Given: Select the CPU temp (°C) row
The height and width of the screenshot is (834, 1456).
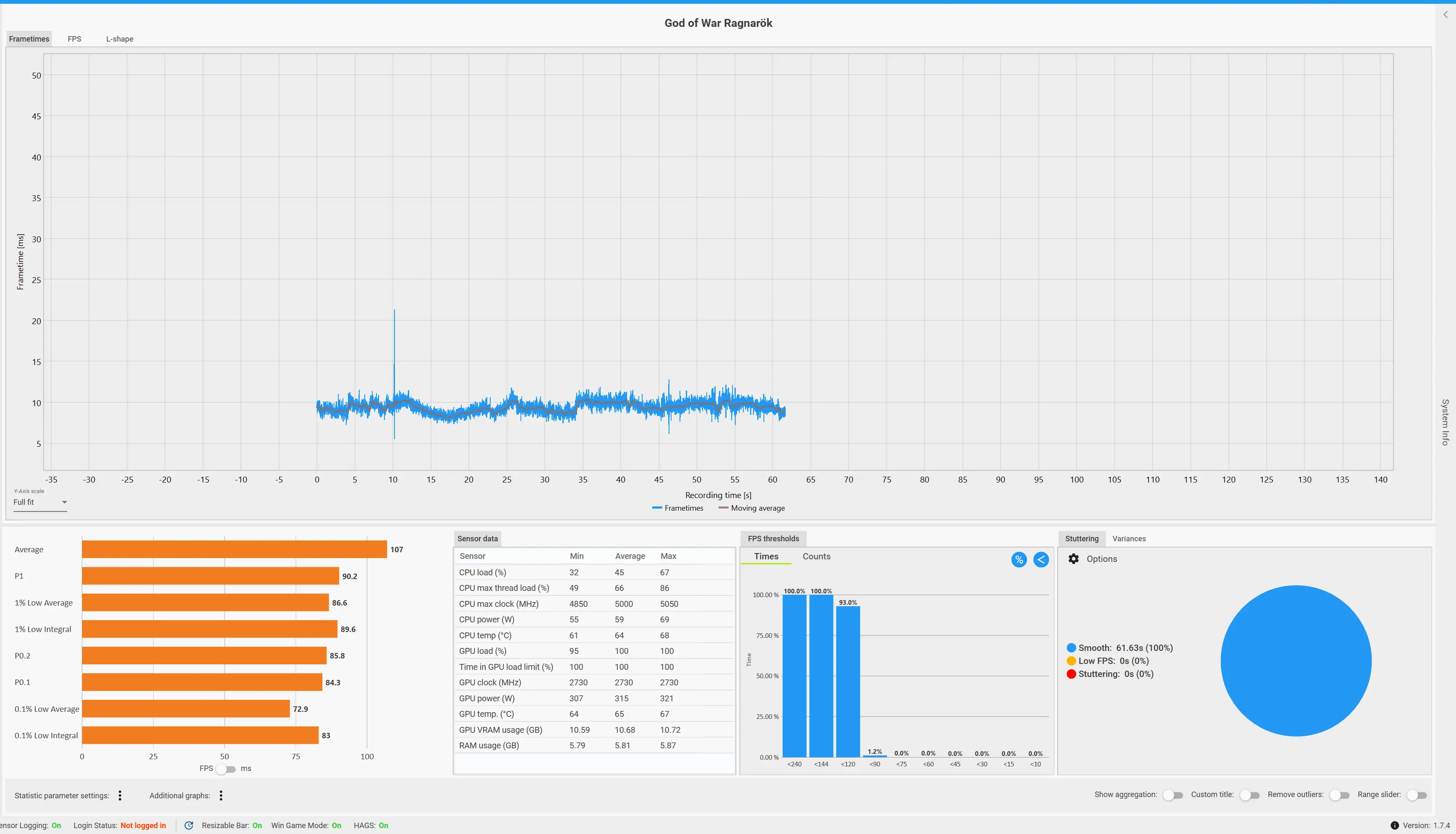Looking at the screenshot, I should [x=595, y=635].
